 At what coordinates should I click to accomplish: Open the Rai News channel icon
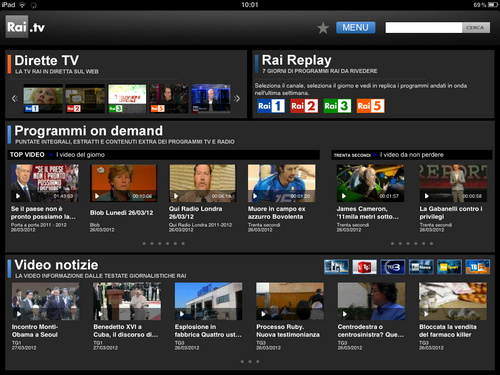(x=421, y=267)
